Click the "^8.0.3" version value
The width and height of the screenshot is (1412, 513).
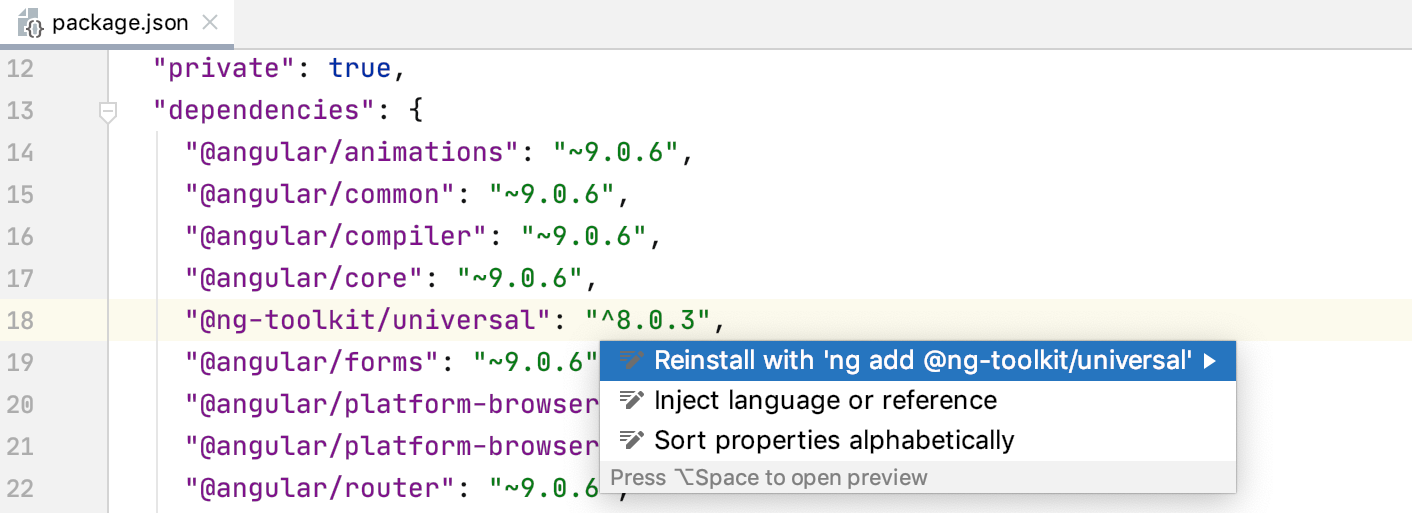(x=649, y=320)
